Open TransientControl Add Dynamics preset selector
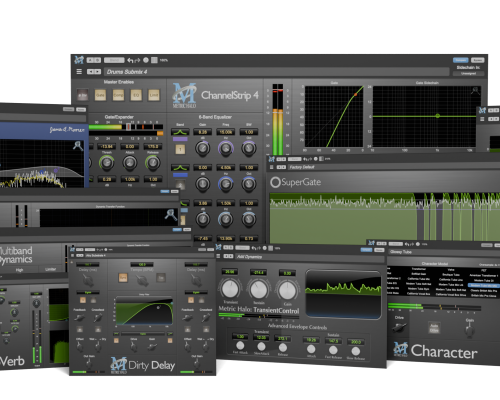 [310, 257]
